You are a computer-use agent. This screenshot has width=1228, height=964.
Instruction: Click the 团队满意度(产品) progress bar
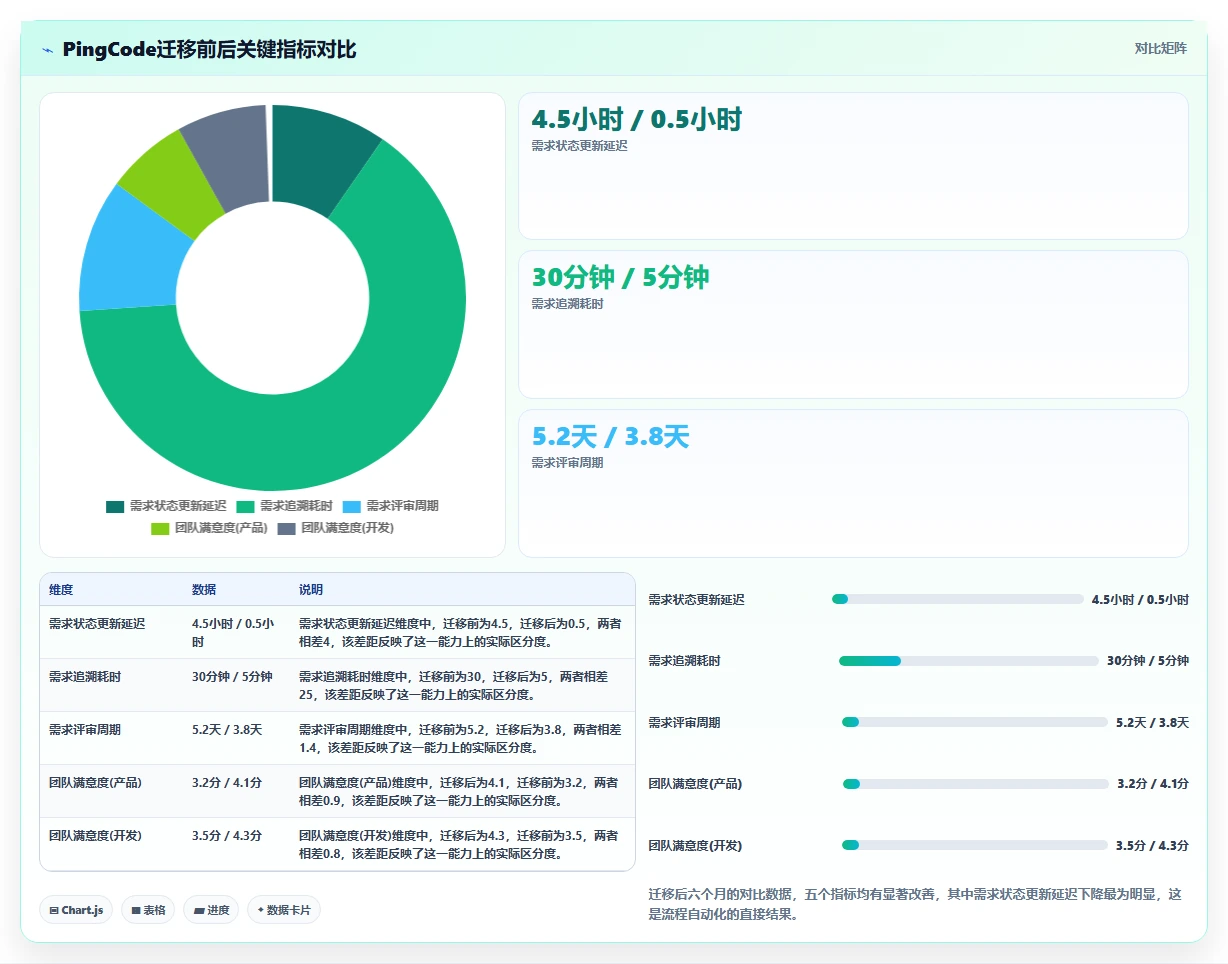coord(975,784)
